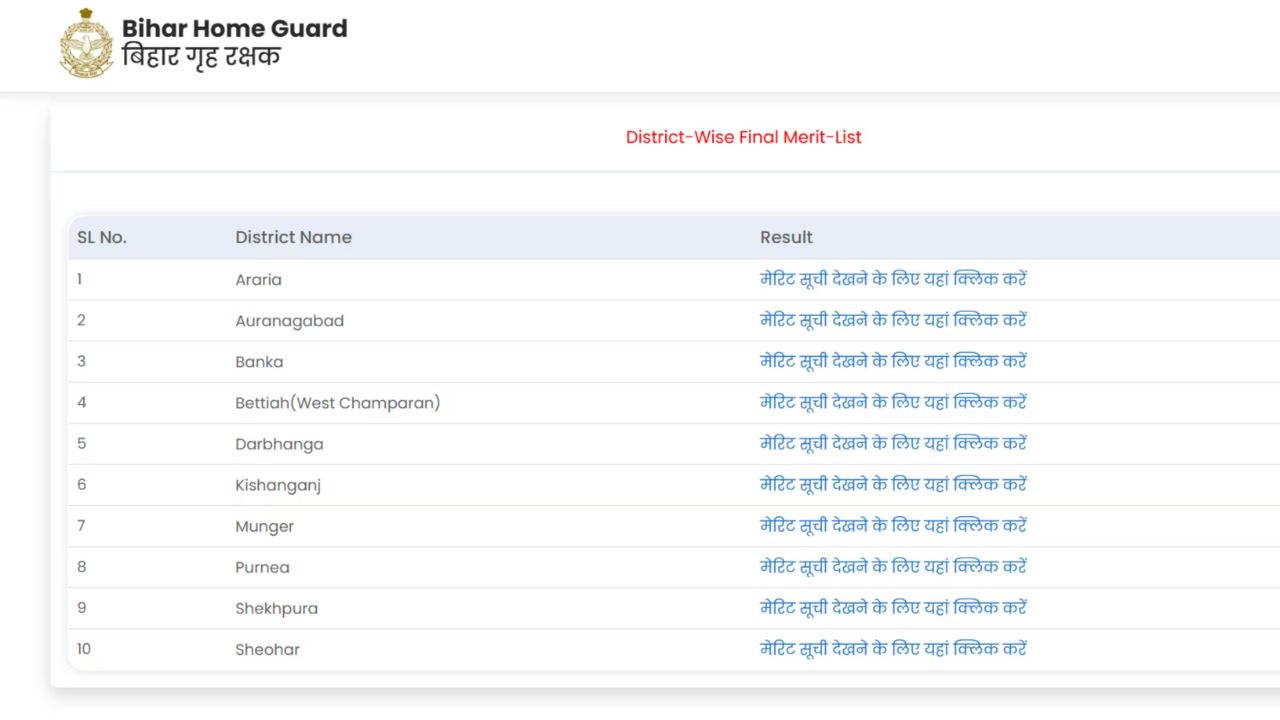Open the Bettiah (West Champaran) merit list link
Image resolution: width=1280 pixels, height=720 pixels.
click(x=893, y=402)
